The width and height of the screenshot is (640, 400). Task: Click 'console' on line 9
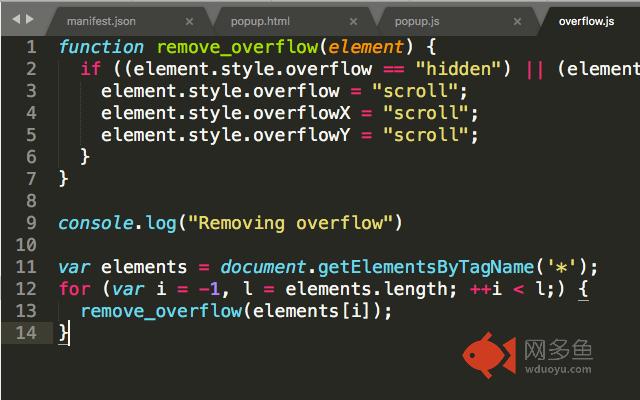click(96, 223)
